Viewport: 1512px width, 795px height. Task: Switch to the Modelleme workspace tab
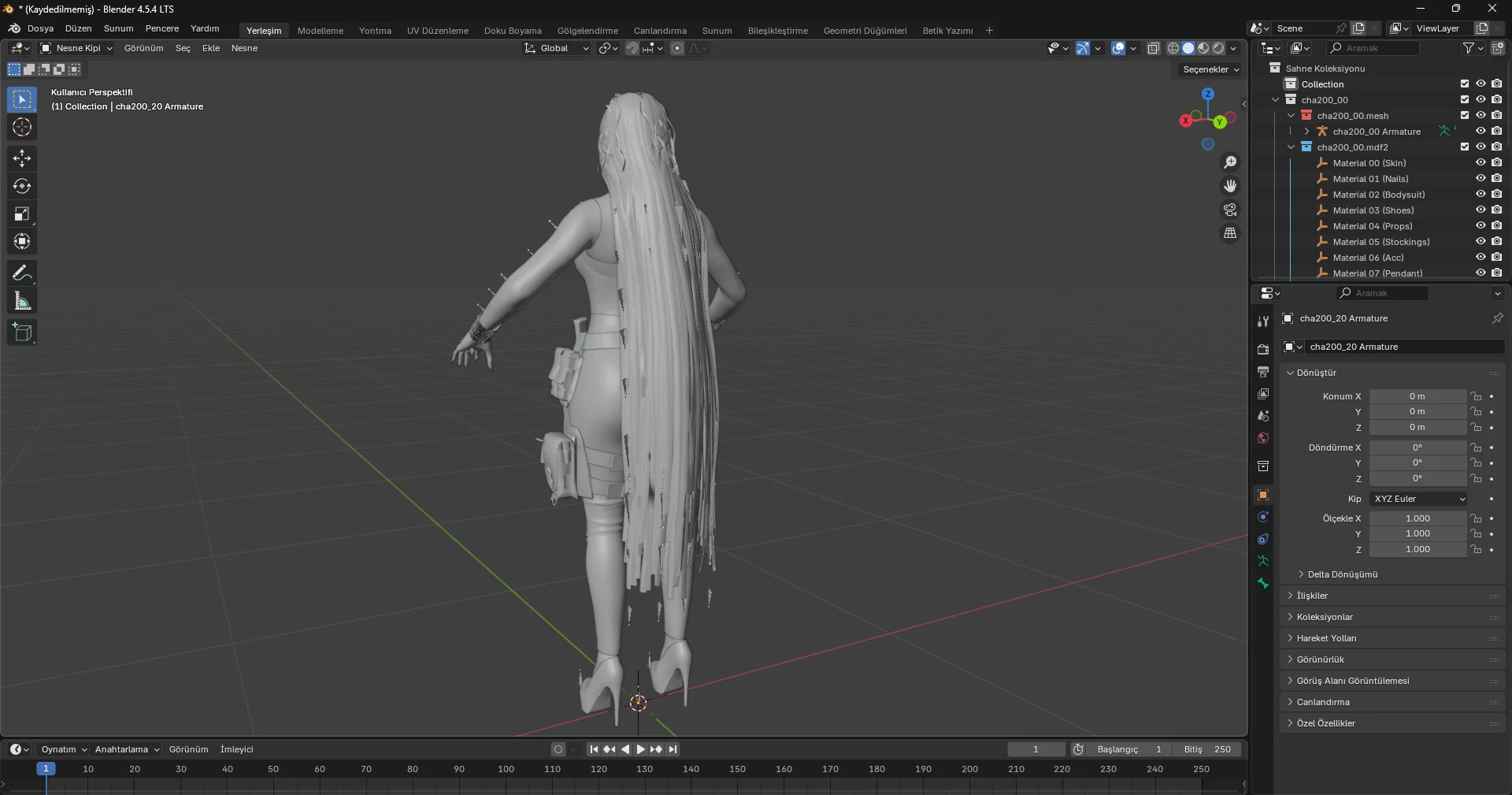(320, 31)
